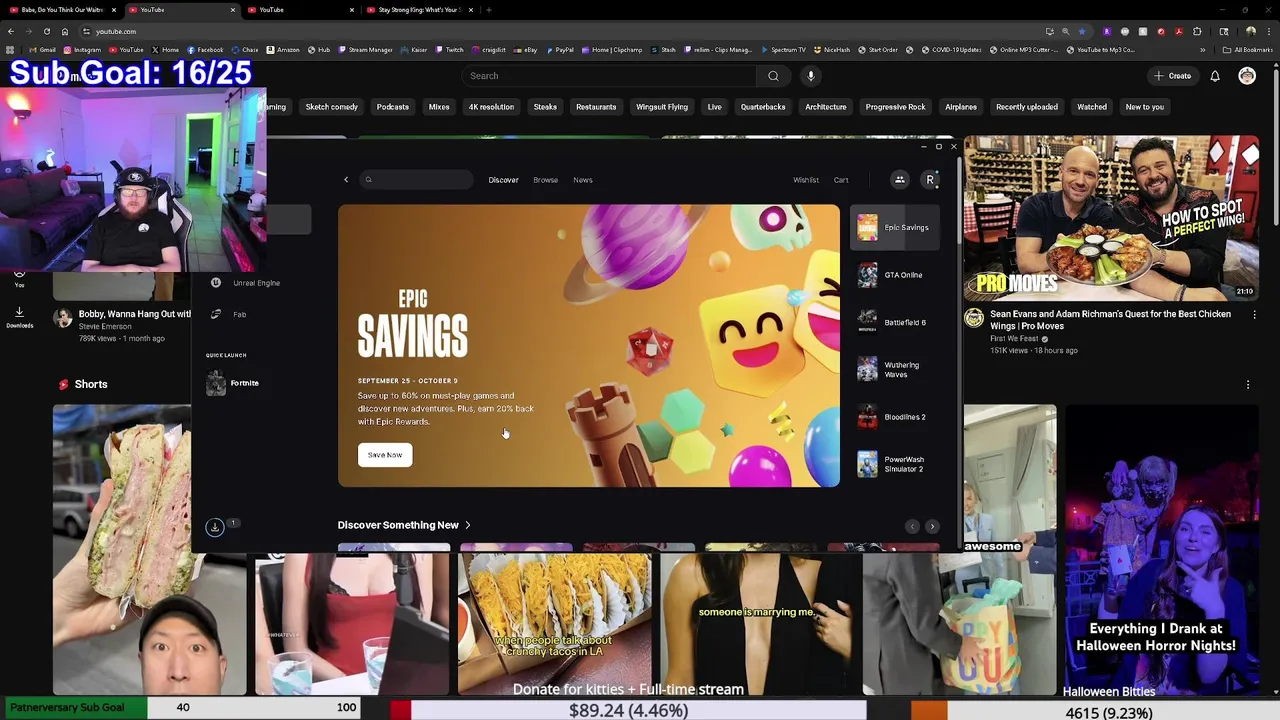
Task: Click Chrome address bar youtube.com
Action: pos(116,31)
